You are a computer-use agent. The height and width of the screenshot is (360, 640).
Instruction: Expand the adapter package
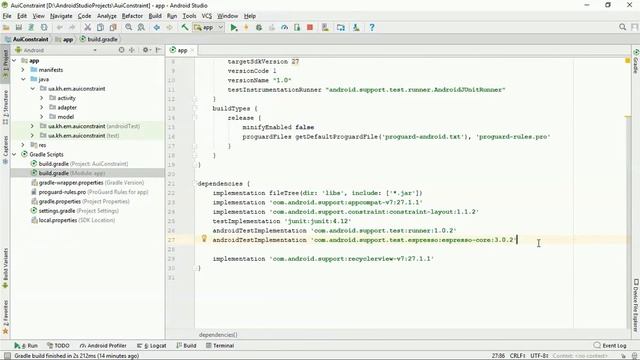coord(42,107)
